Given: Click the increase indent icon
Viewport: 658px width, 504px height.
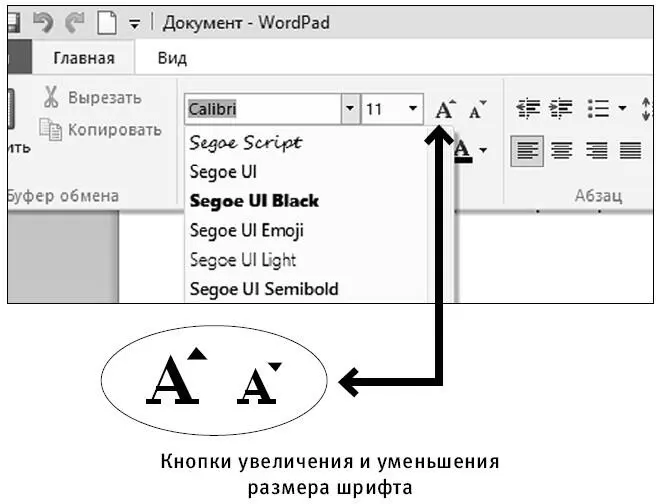Looking at the screenshot, I should tap(561, 109).
